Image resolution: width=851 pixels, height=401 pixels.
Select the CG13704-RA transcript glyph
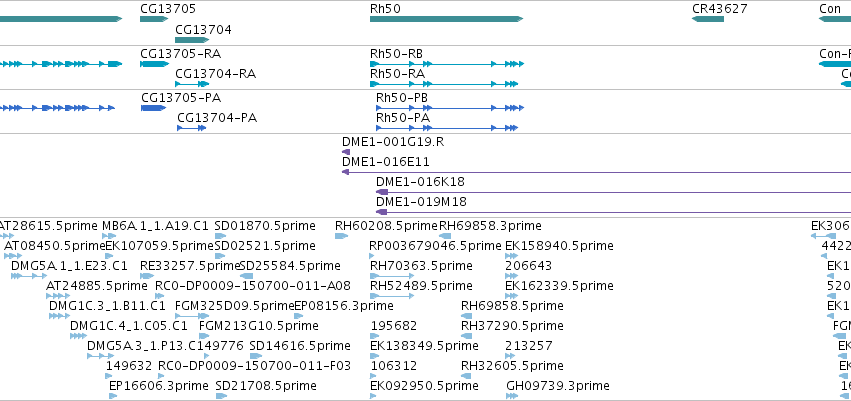click(x=192, y=84)
